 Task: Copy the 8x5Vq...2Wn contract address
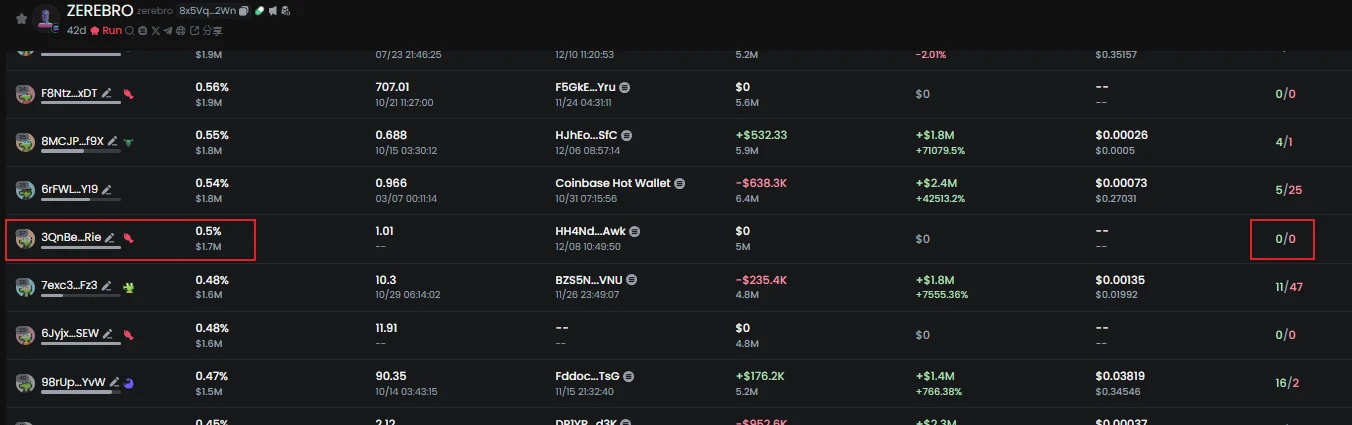(244, 10)
